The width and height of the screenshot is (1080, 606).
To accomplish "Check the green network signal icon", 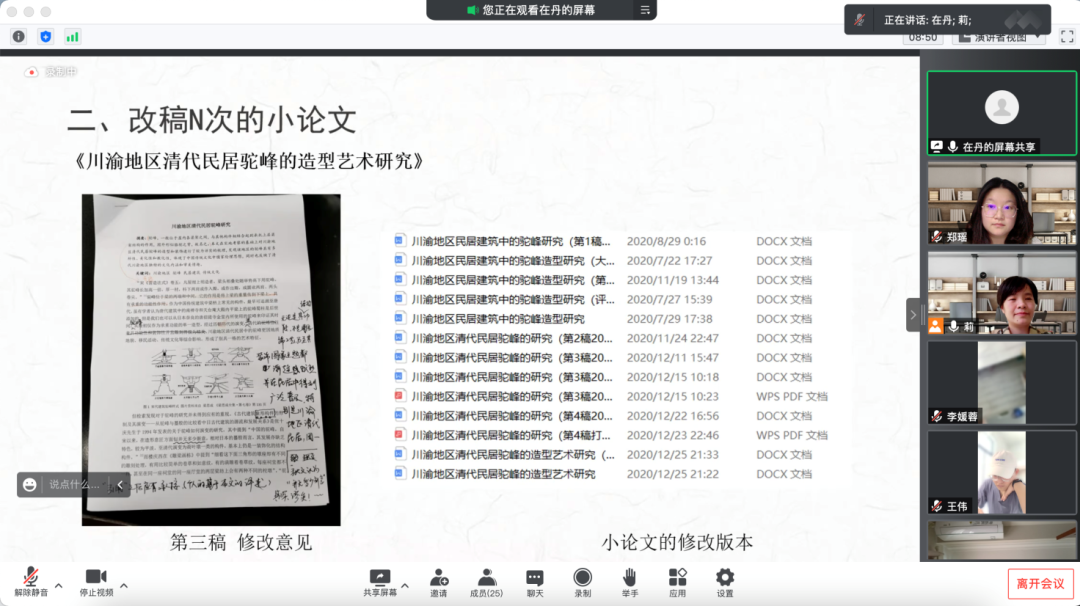I will (72, 36).
